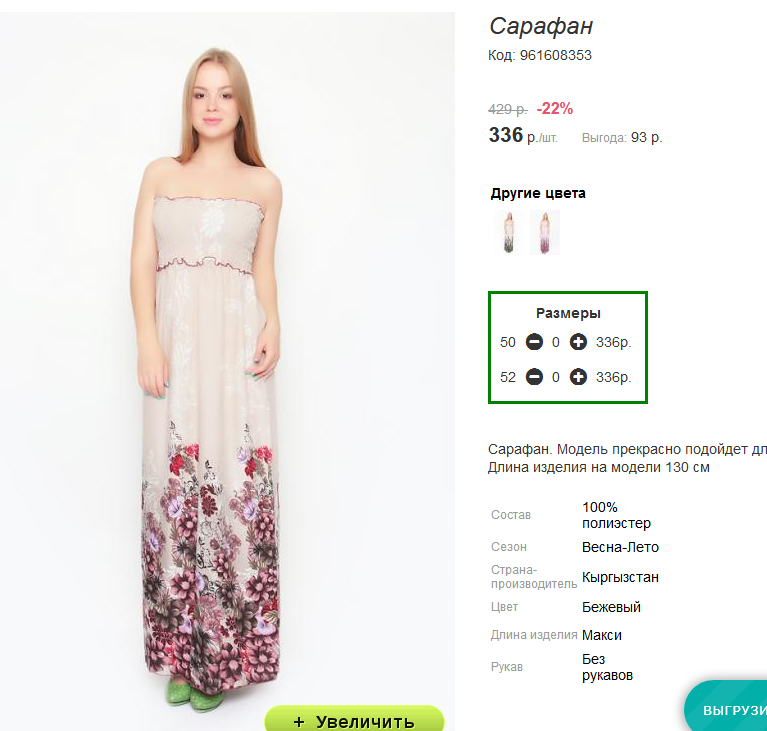Decrease quantity for size 52

coord(534,377)
